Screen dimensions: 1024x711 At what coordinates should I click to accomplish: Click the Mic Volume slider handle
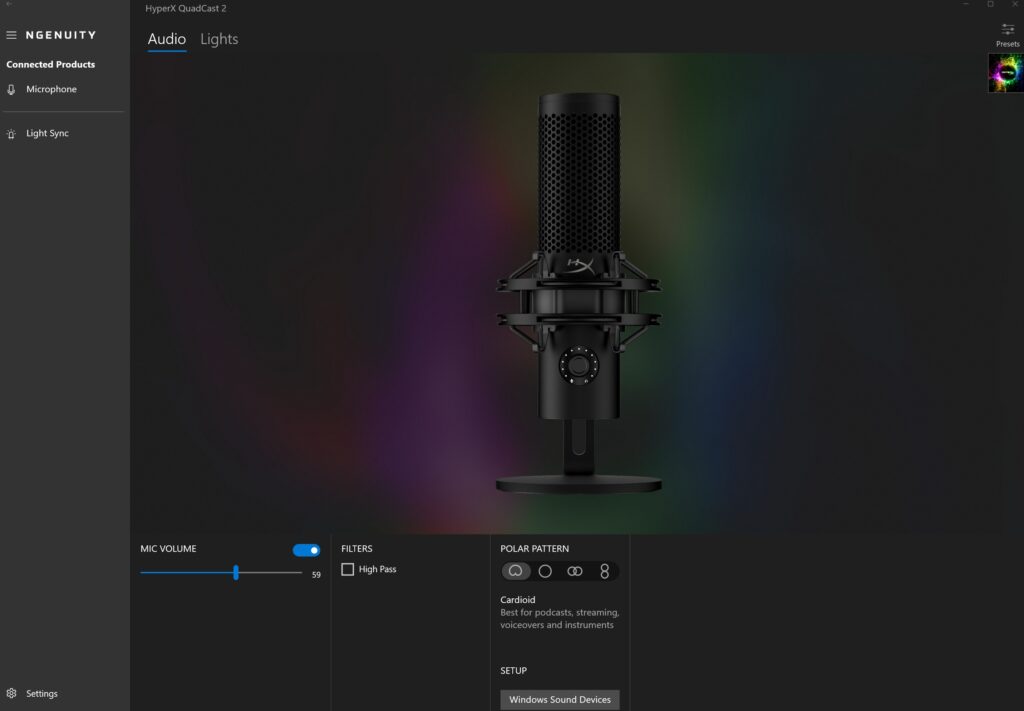pos(236,573)
